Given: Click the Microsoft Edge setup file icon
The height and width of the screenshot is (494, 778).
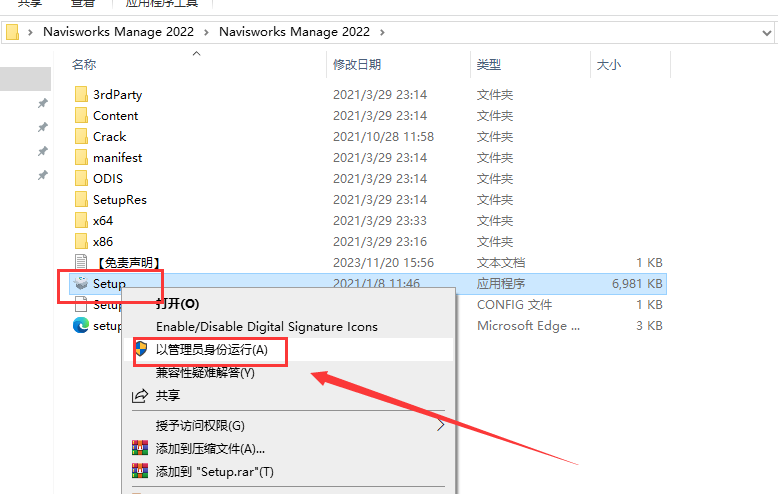Looking at the screenshot, I should [x=81, y=325].
